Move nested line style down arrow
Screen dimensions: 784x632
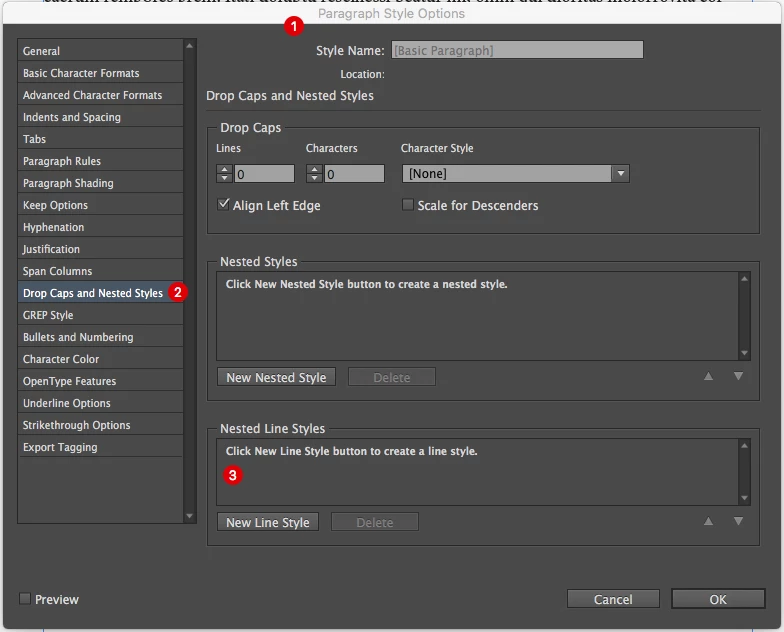tap(738, 521)
